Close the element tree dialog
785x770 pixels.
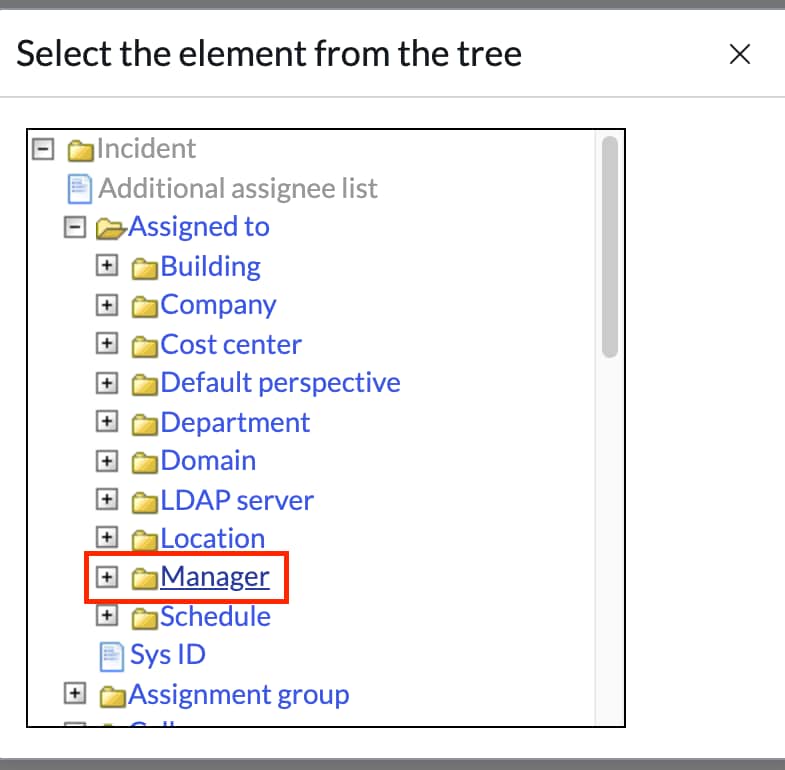point(740,54)
